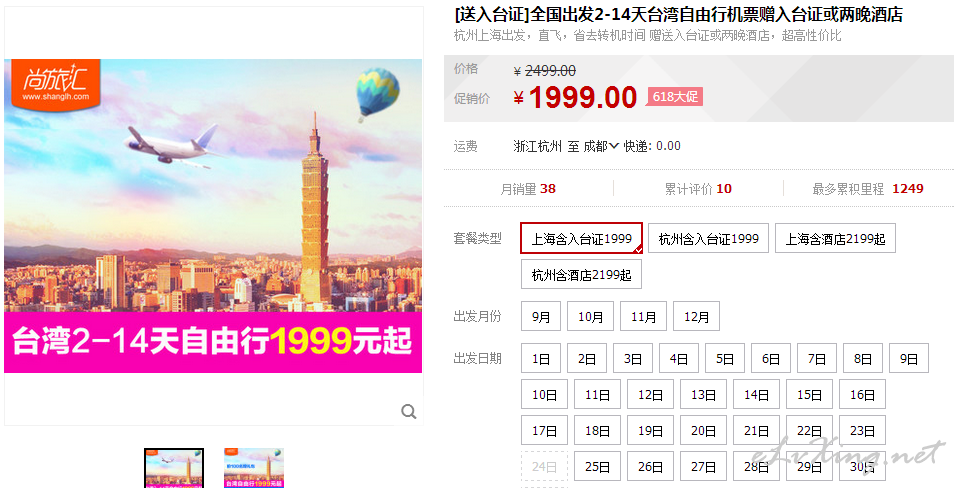Pick departure date 9日
956x488 pixels.
click(908, 359)
